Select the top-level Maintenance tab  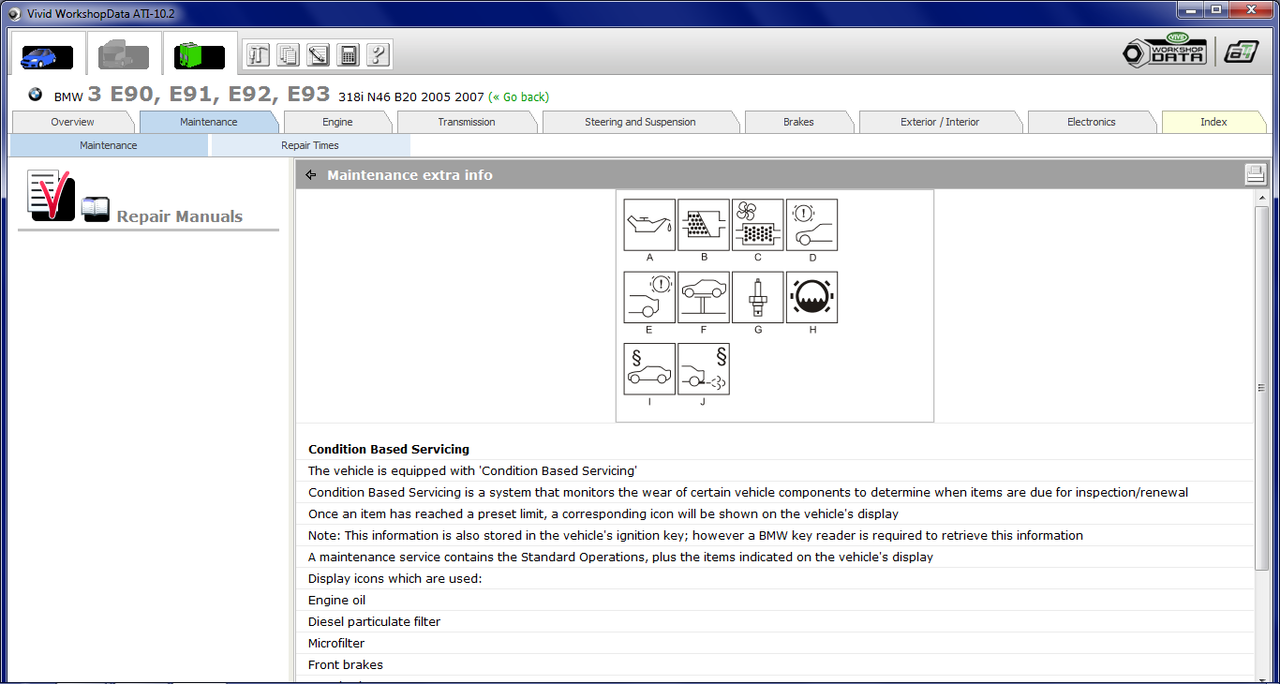tap(209, 122)
